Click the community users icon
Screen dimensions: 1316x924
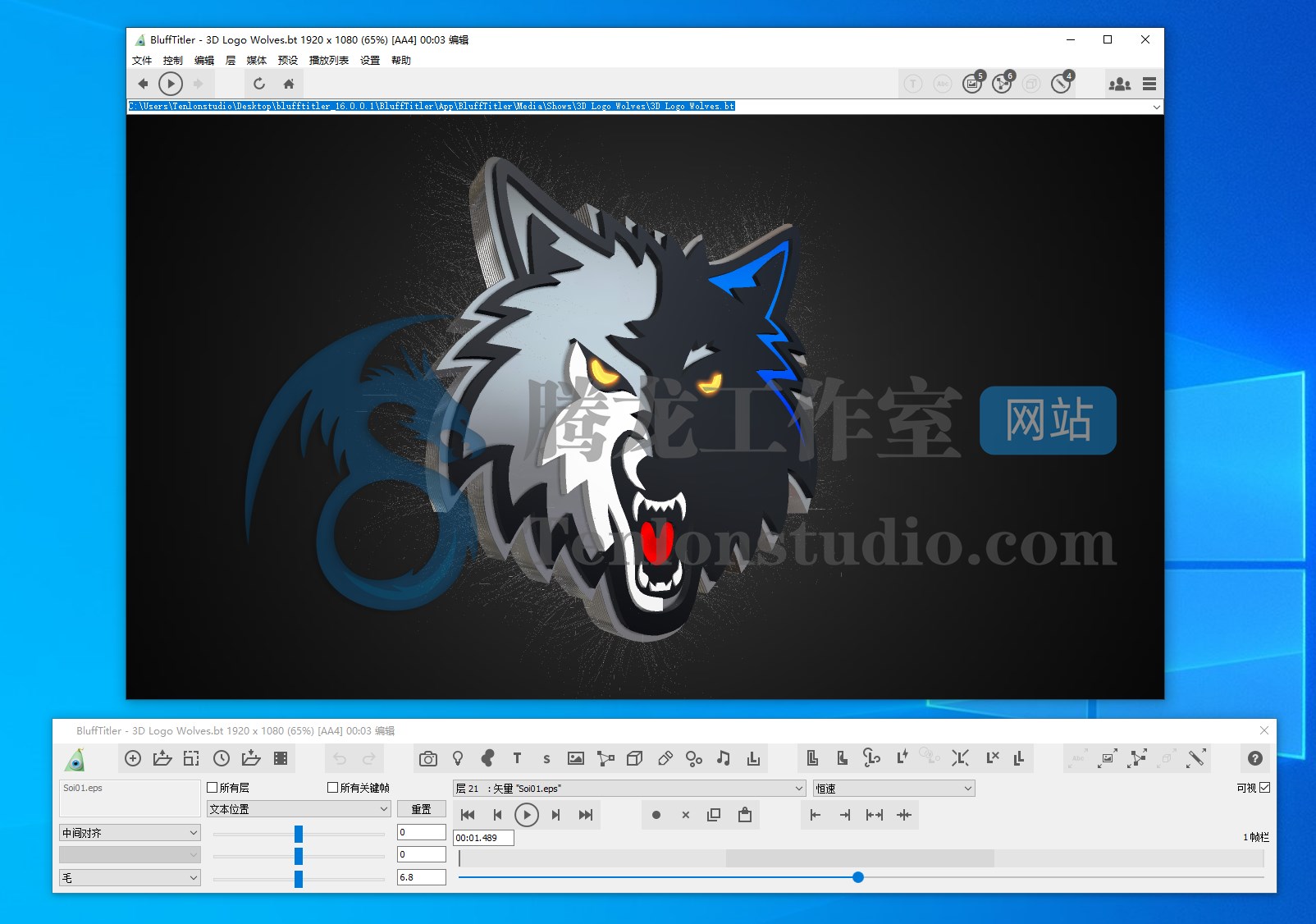(1119, 84)
